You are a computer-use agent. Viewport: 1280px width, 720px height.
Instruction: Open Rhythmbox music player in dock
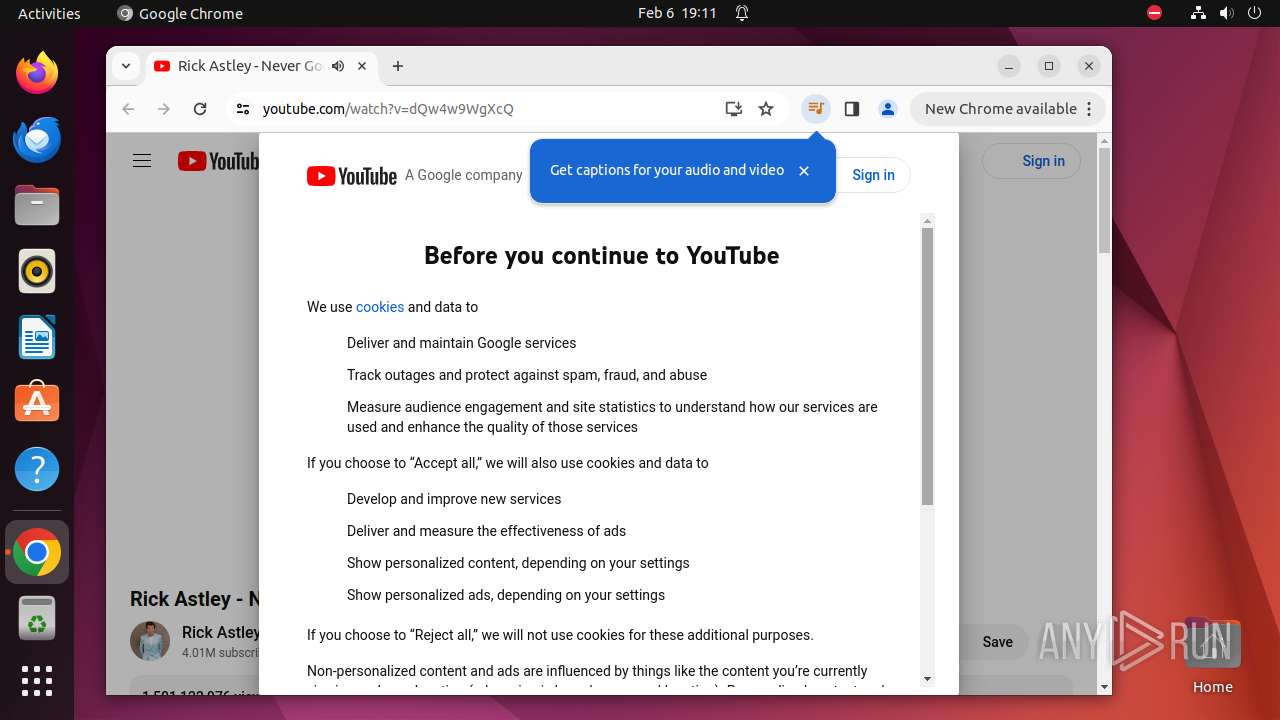pos(37,271)
